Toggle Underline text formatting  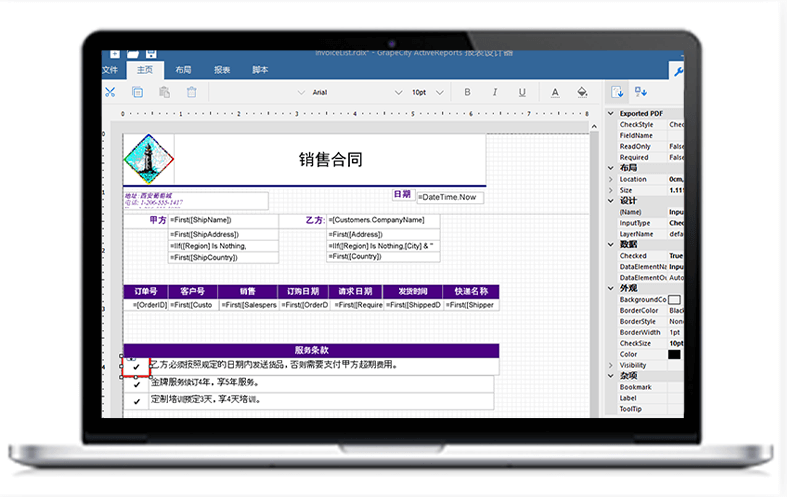click(521, 92)
